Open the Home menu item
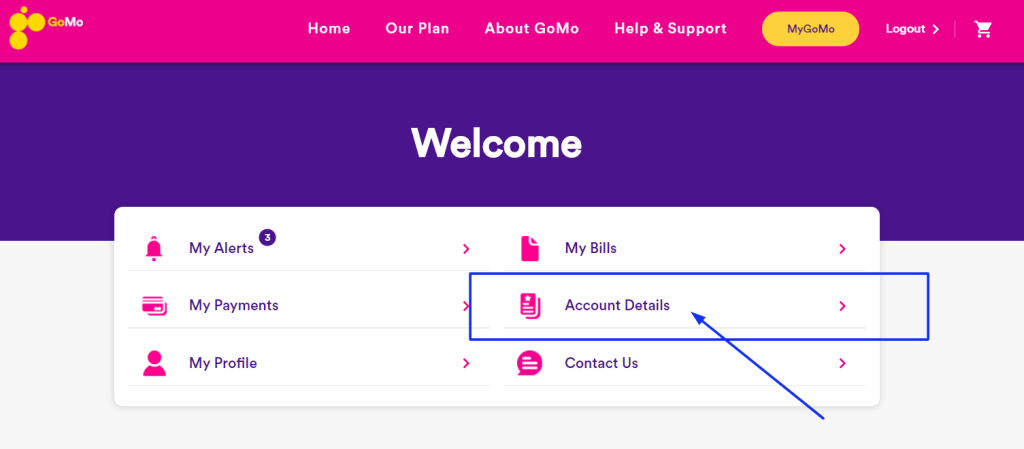Image resolution: width=1024 pixels, height=449 pixels. [x=329, y=29]
